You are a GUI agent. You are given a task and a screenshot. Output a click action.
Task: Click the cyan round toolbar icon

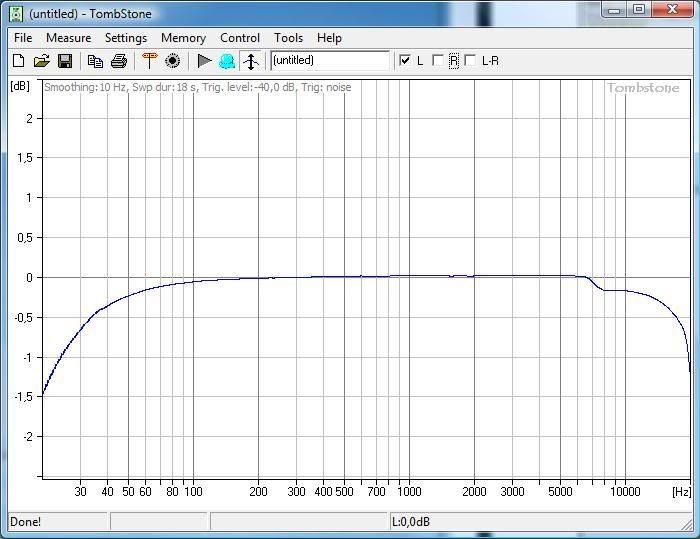227,61
